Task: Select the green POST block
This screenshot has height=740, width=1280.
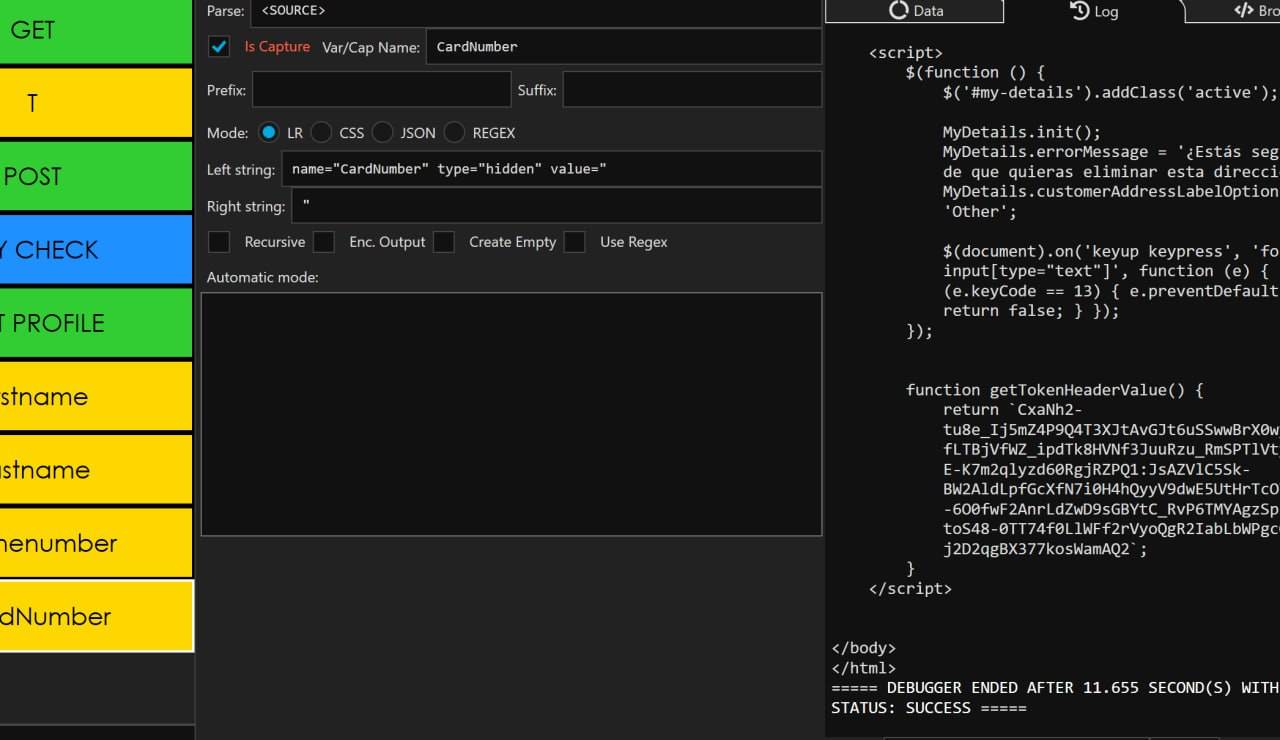Action: point(96,176)
